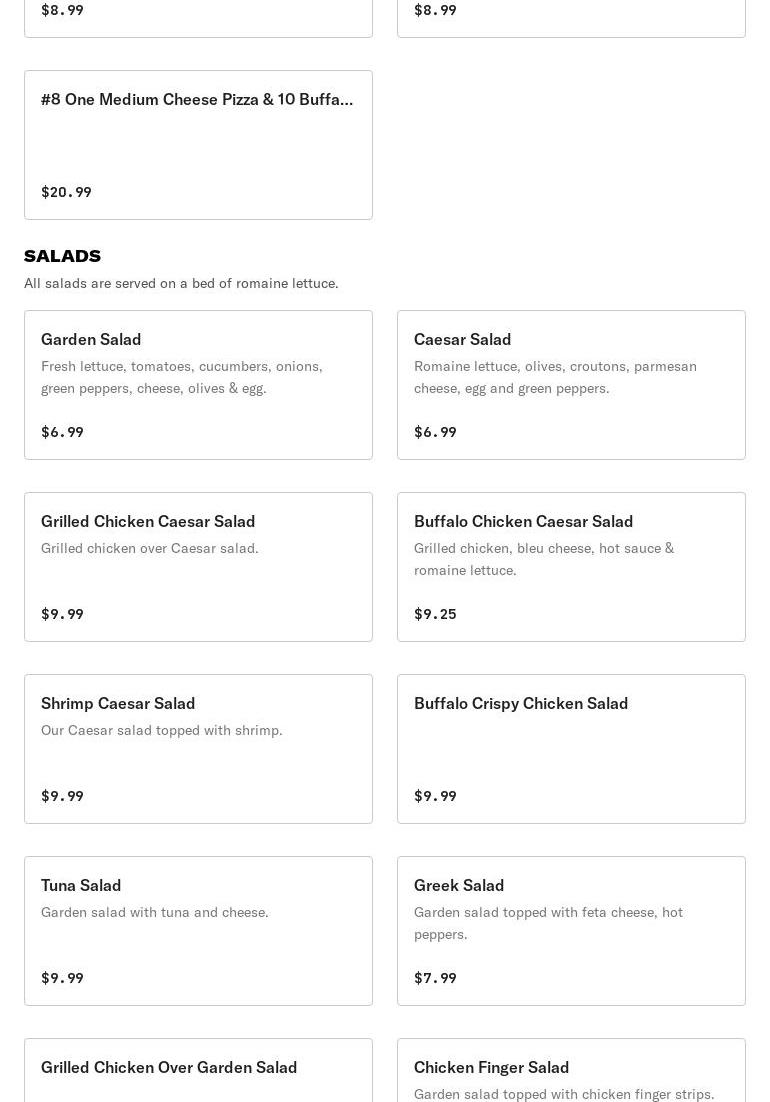This screenshot has height=1102, width=770.
Task: Click the romaine lettuce section note text
Action: tap(181, 284)
